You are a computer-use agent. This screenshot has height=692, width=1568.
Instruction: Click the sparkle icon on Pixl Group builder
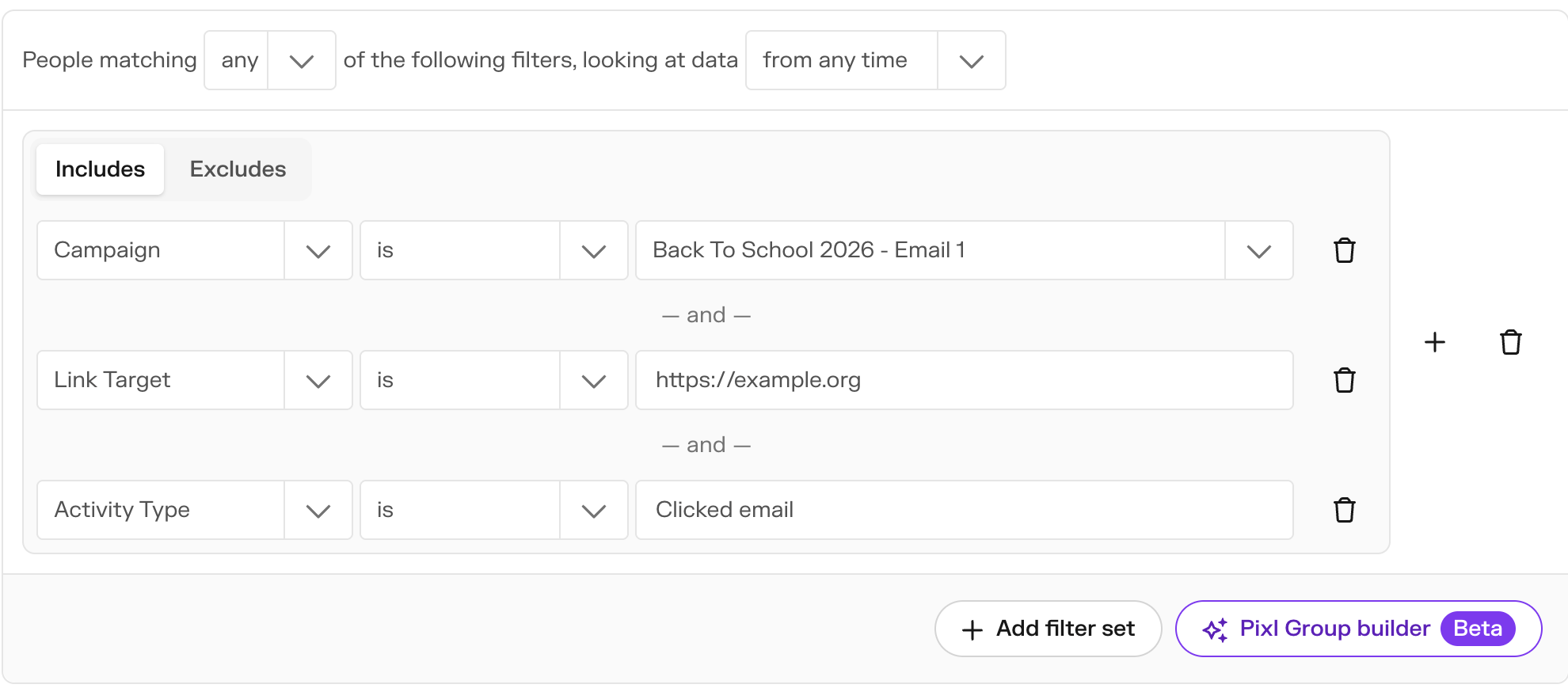coord(1215,629)
